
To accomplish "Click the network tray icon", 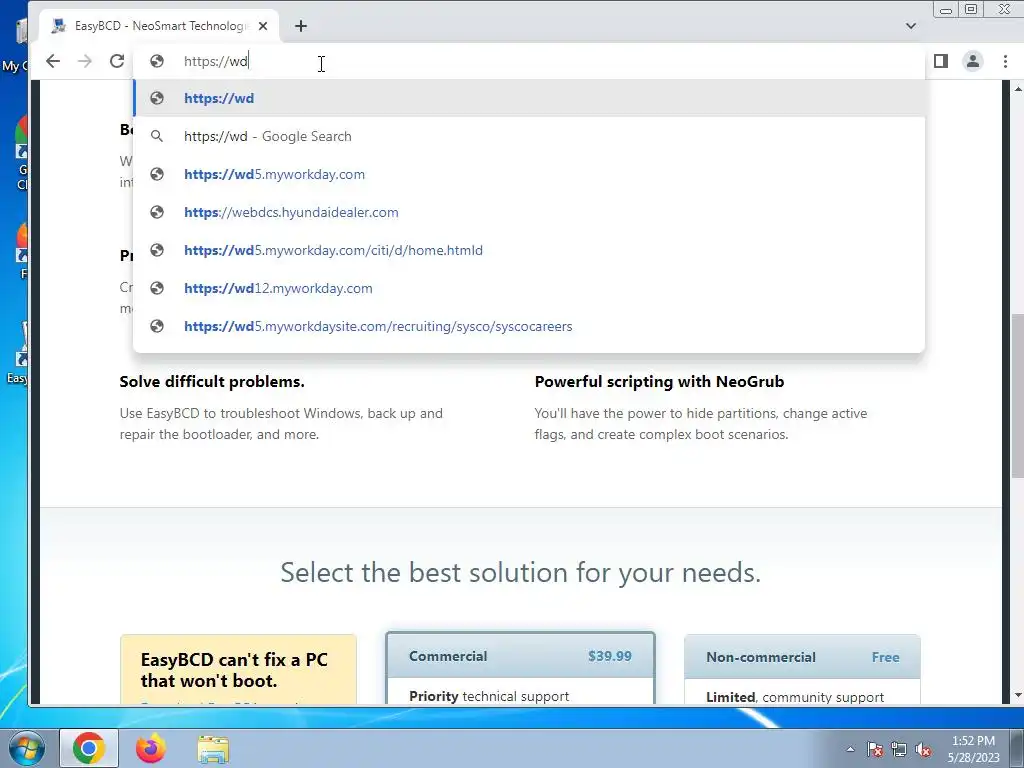I will 899,749.
